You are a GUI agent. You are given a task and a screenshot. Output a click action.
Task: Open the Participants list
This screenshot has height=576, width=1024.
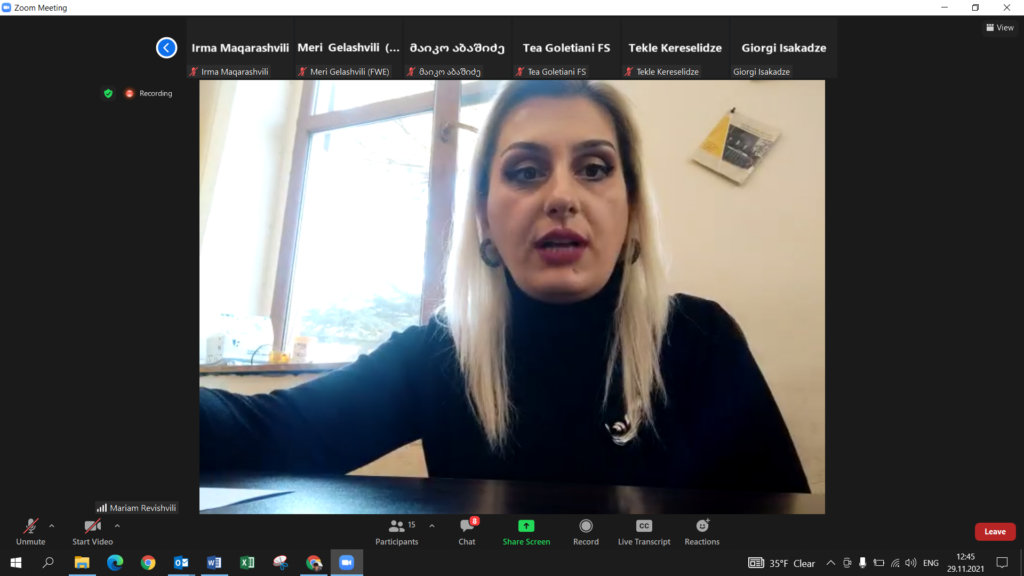point(397,530)
